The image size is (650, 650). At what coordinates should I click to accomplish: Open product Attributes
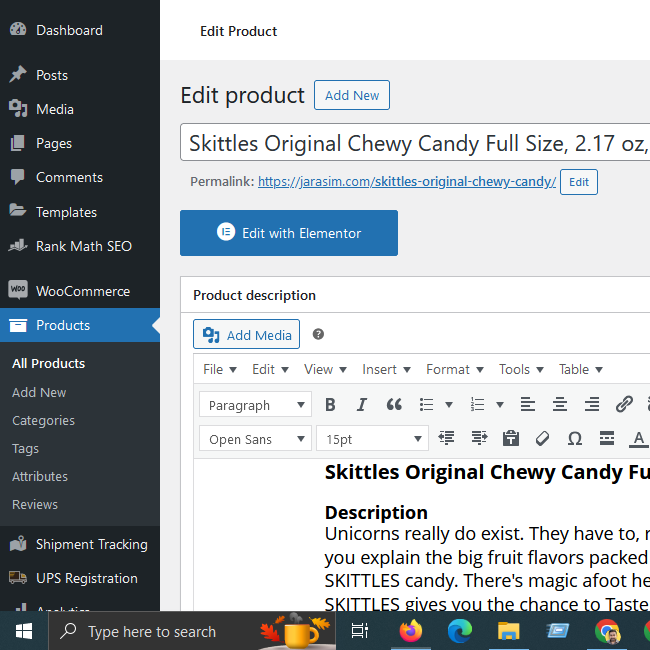(x=40, y=476)
